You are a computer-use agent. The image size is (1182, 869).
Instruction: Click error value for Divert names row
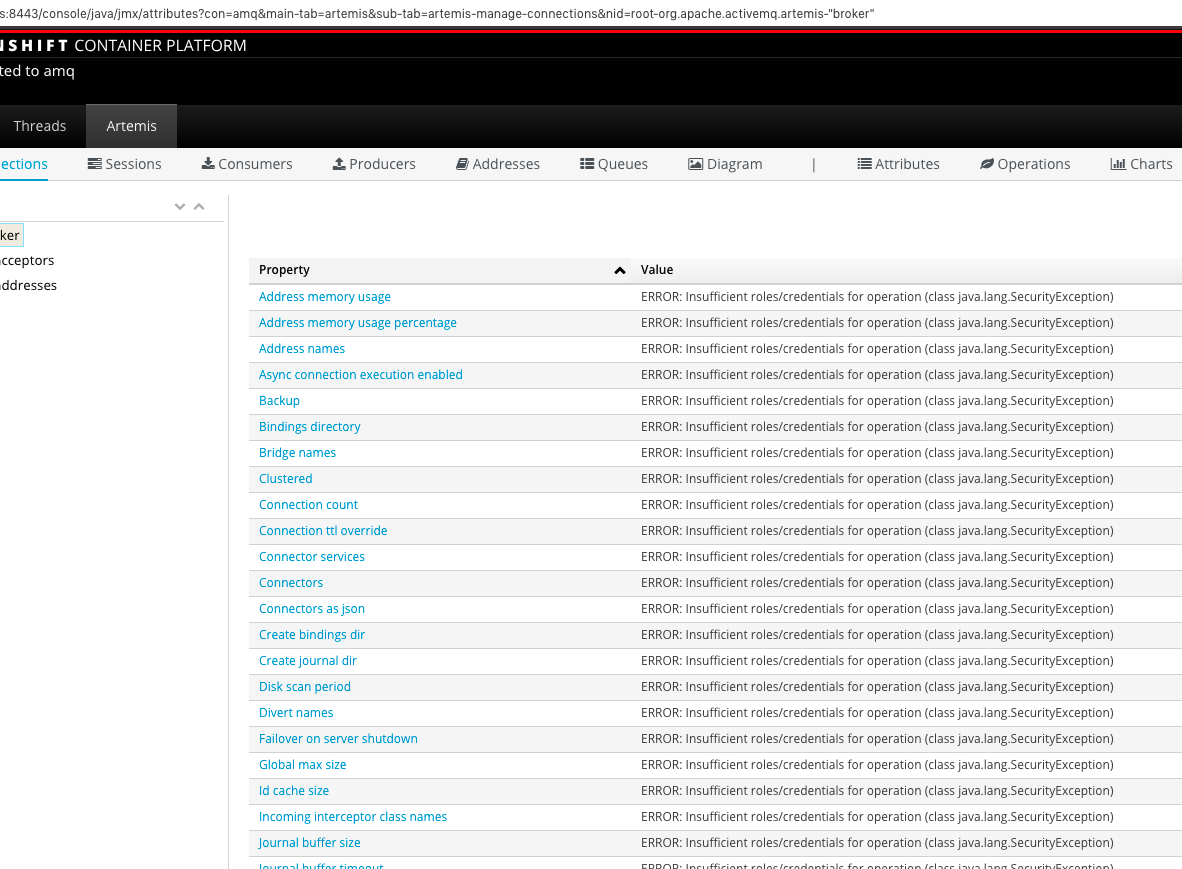[877, 713]
